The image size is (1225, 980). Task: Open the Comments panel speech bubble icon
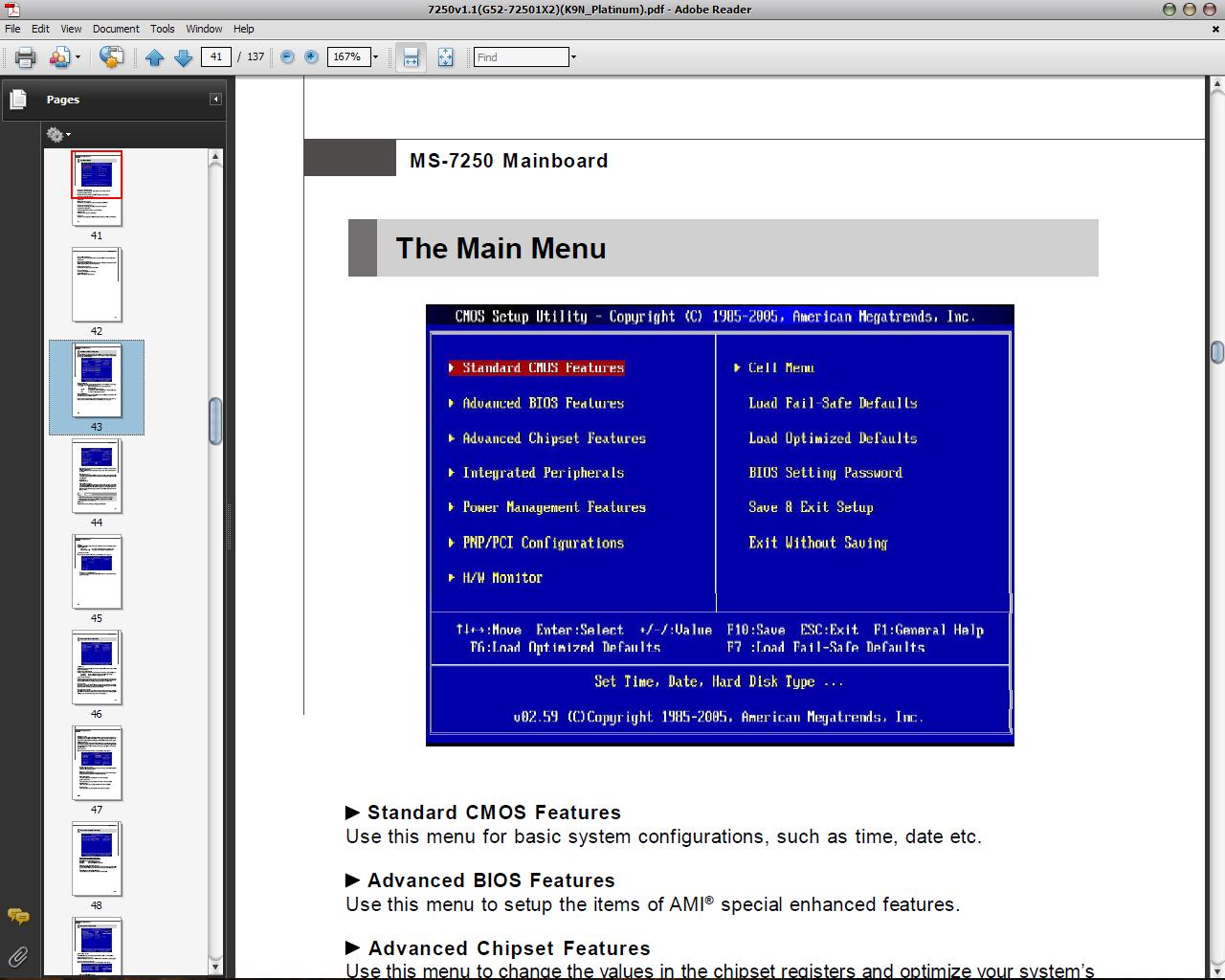[17, 917]
